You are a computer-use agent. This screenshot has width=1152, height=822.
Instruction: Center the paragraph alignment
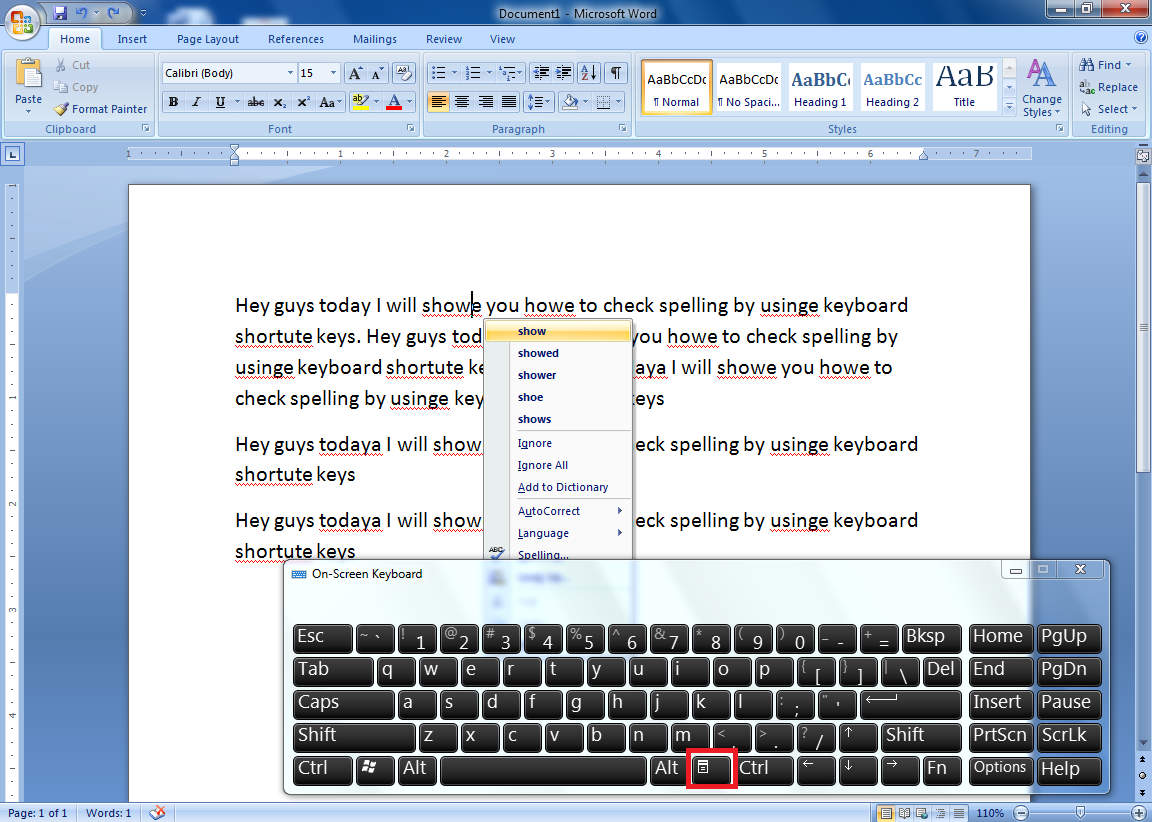pos(461,102)
